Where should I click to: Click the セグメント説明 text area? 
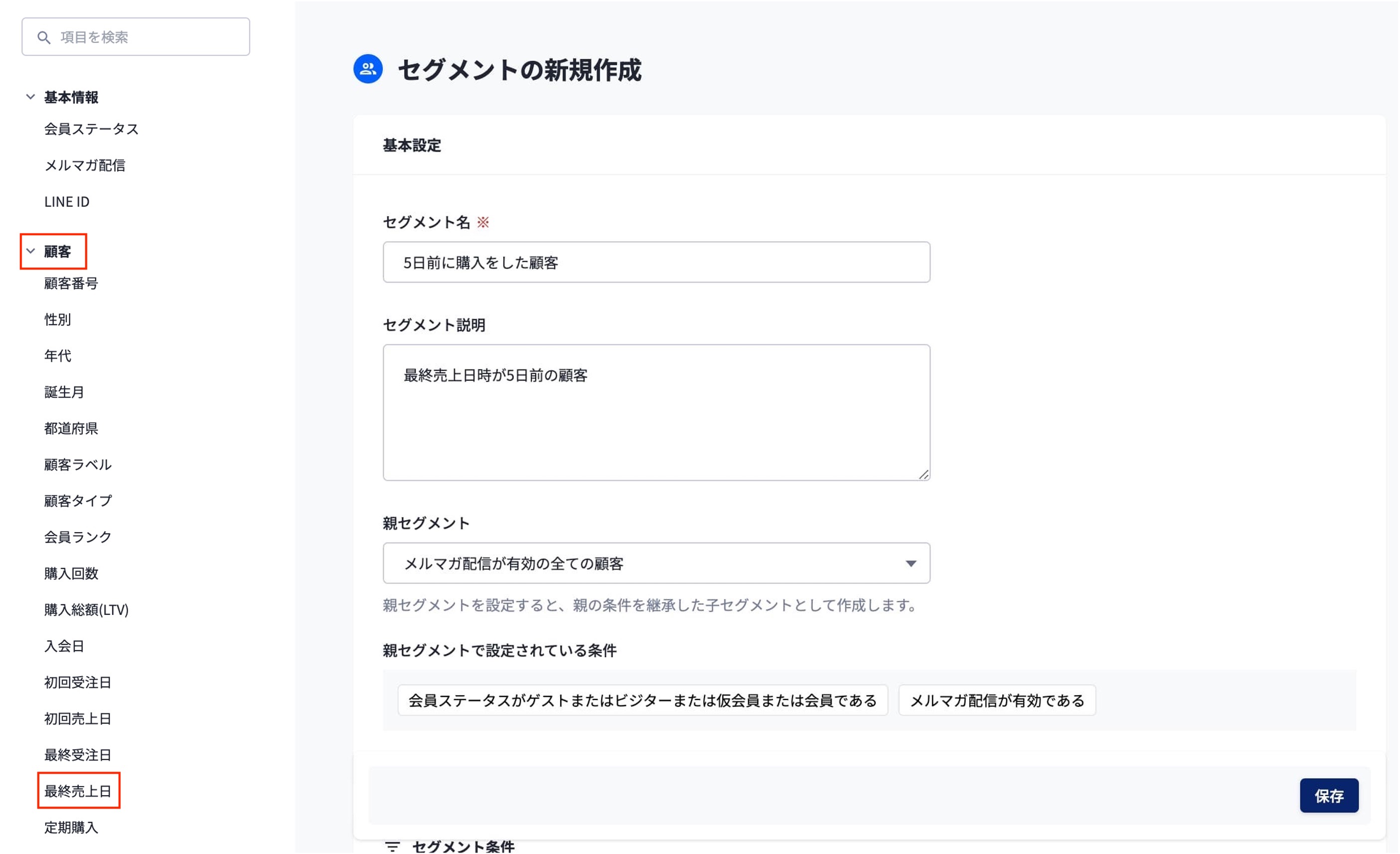[x=656, y=412]
